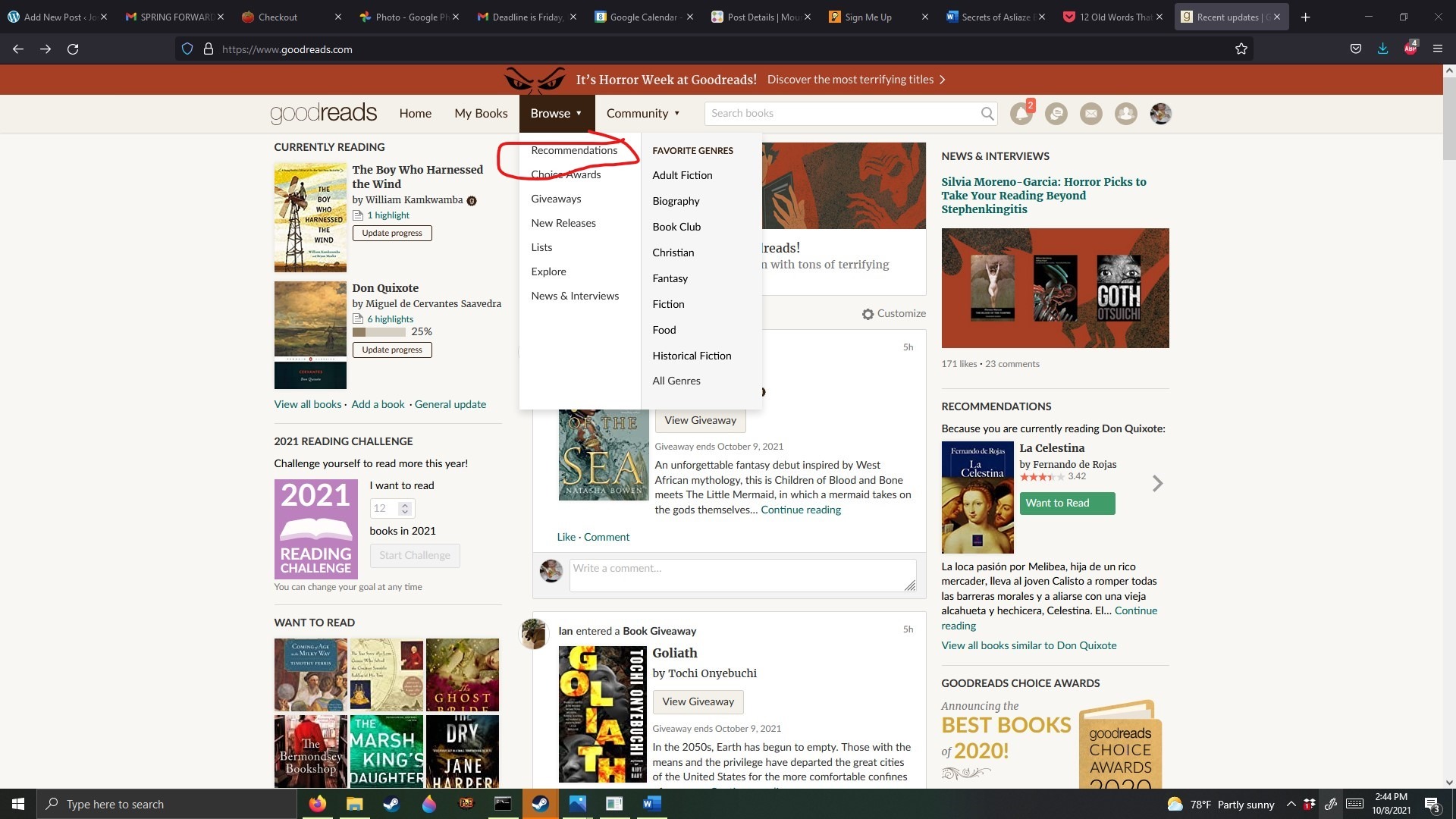Expand the Browse dropdown menu

(557, 114)
